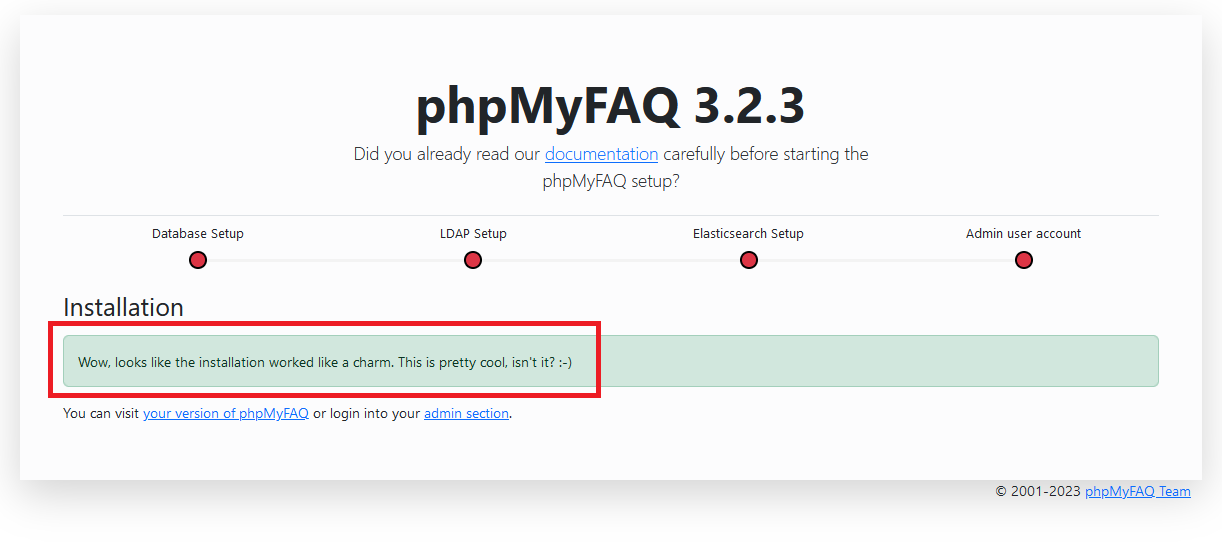Select the Database Setup step label

click(198, 233)
